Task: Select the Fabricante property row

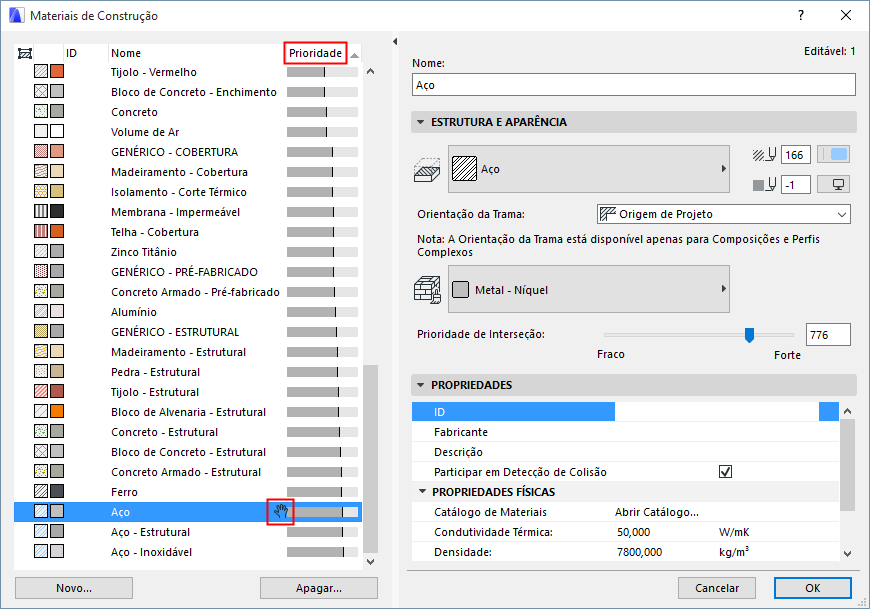Action: (625, 432)
